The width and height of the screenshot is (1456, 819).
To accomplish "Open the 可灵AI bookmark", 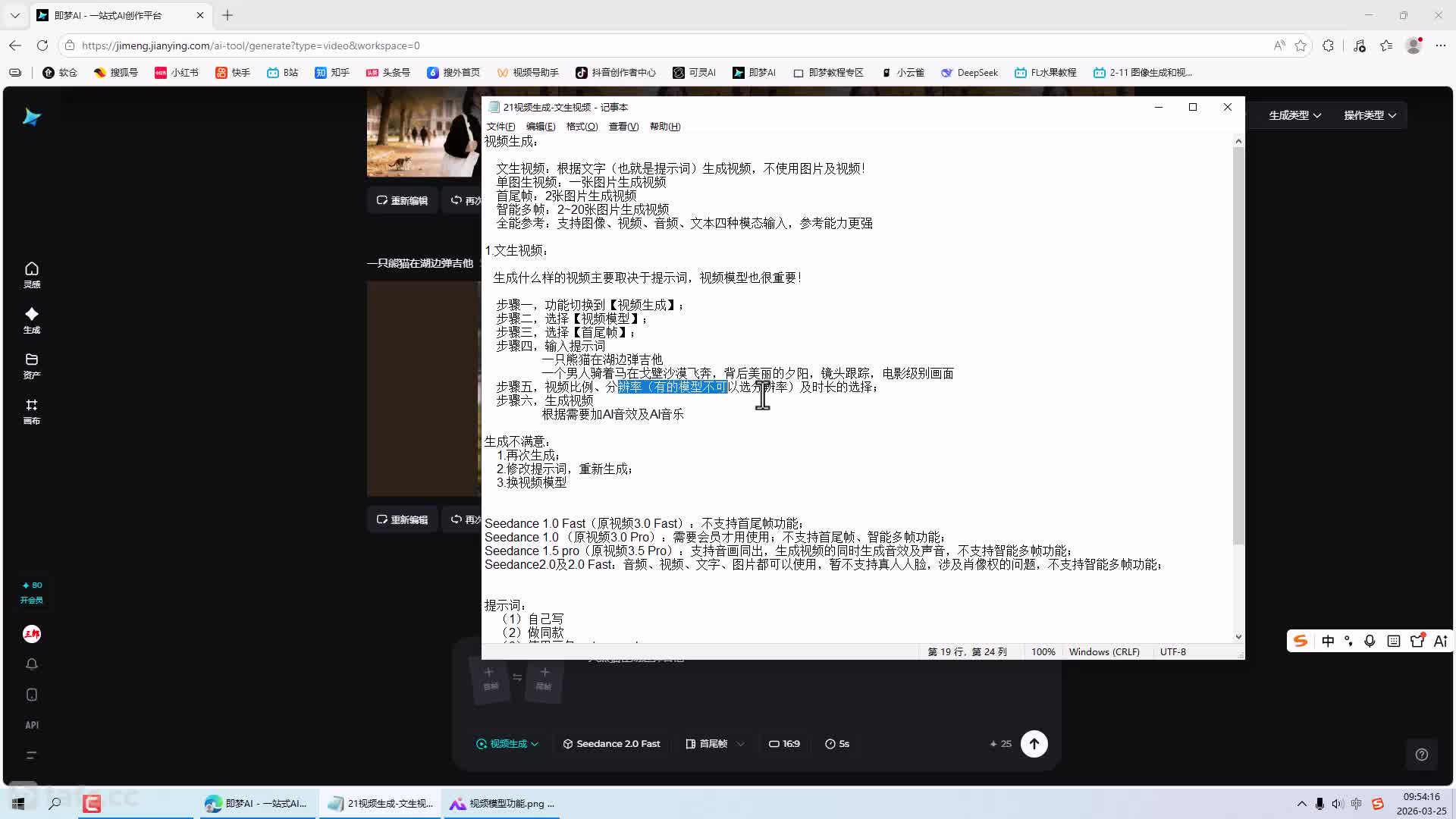I will click(x=694, y=73).
